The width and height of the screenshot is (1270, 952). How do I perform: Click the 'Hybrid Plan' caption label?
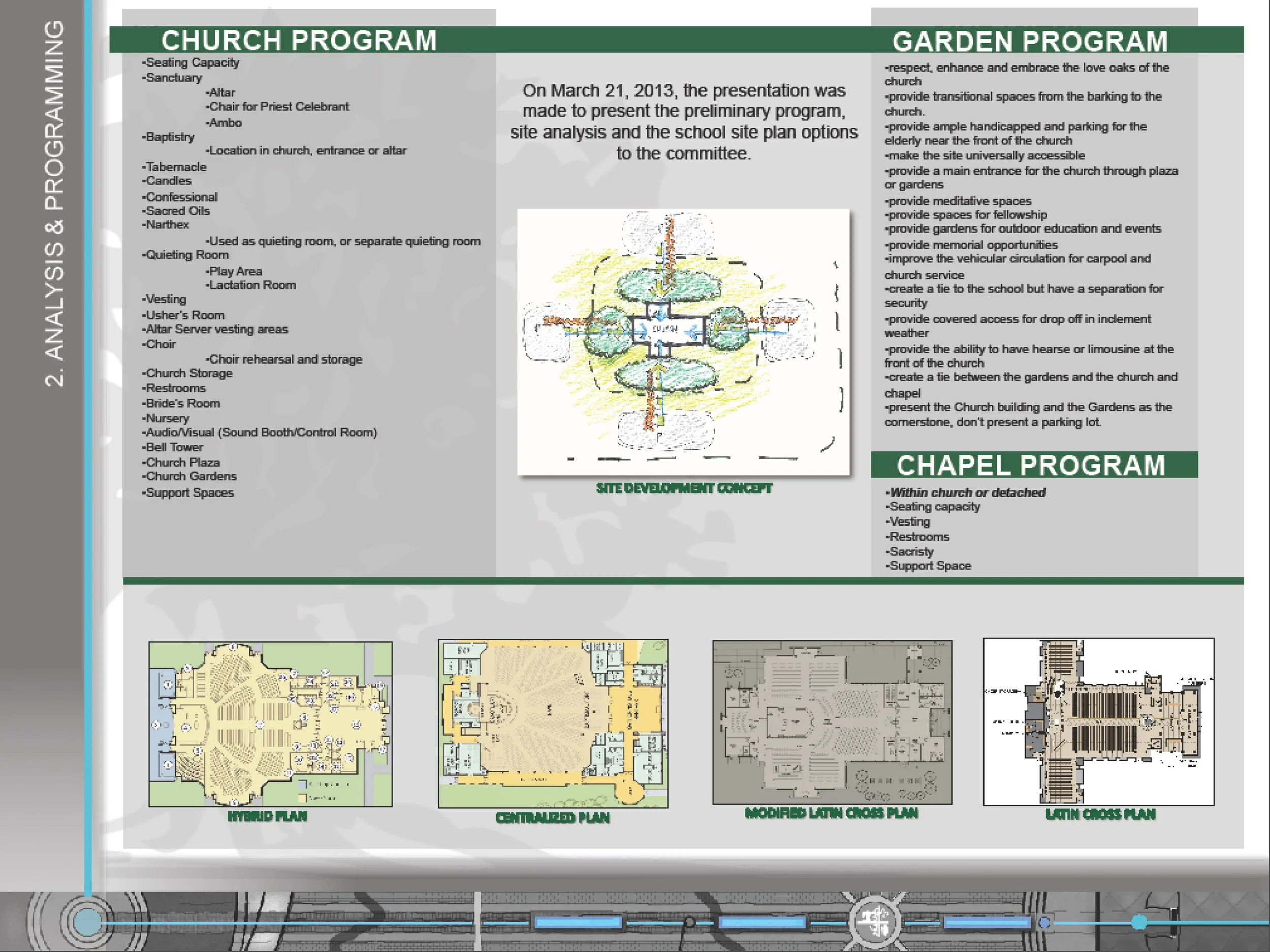click(x=267, y=816)
